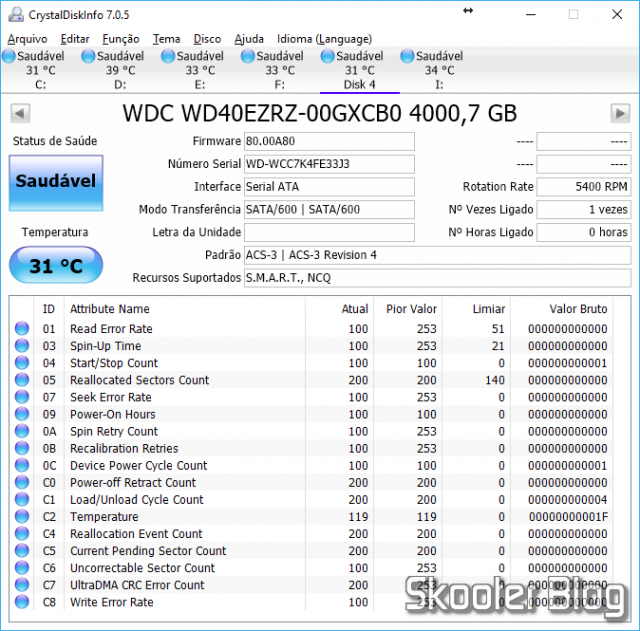The image size is (640, 631).
Task: Select the C: disk tab
Action: pyautogui.click(x=40, y=70)
